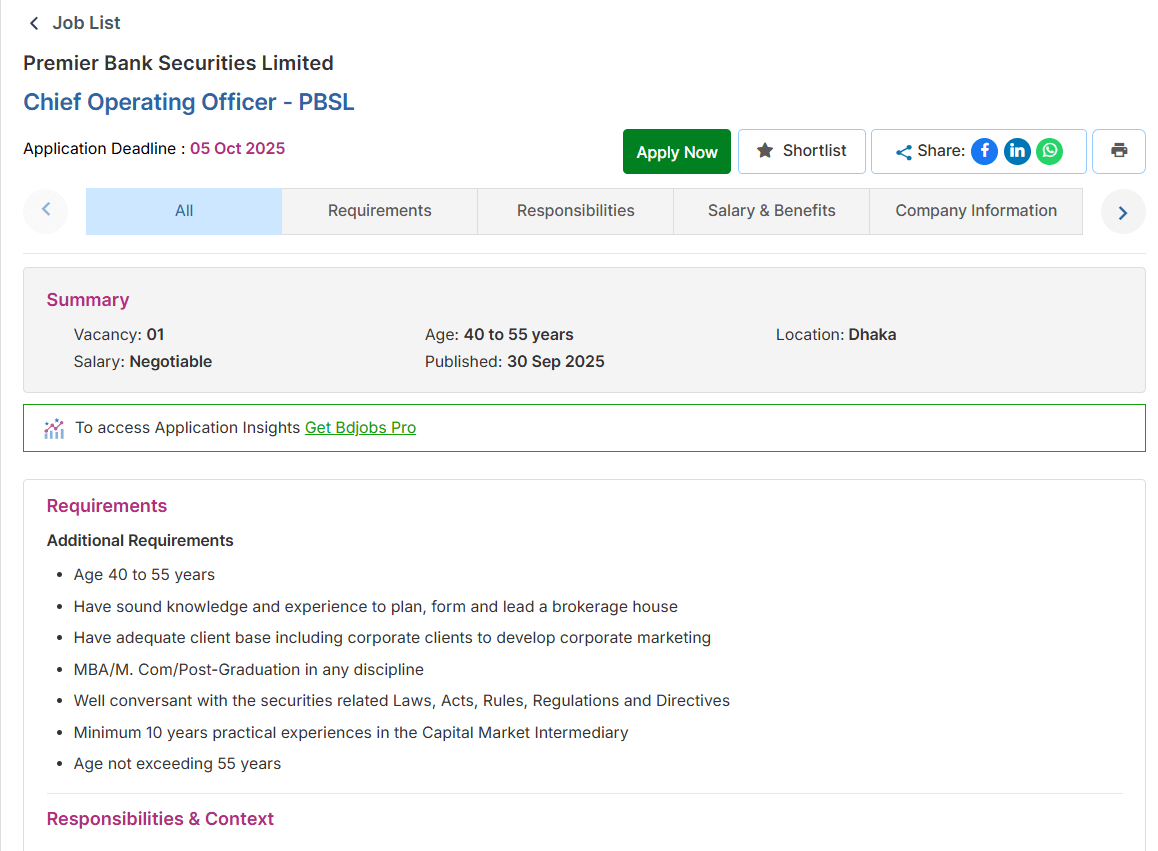Click the back arrow beside Job List
The image size is (1158, 851).
click(x=34, y=23)
